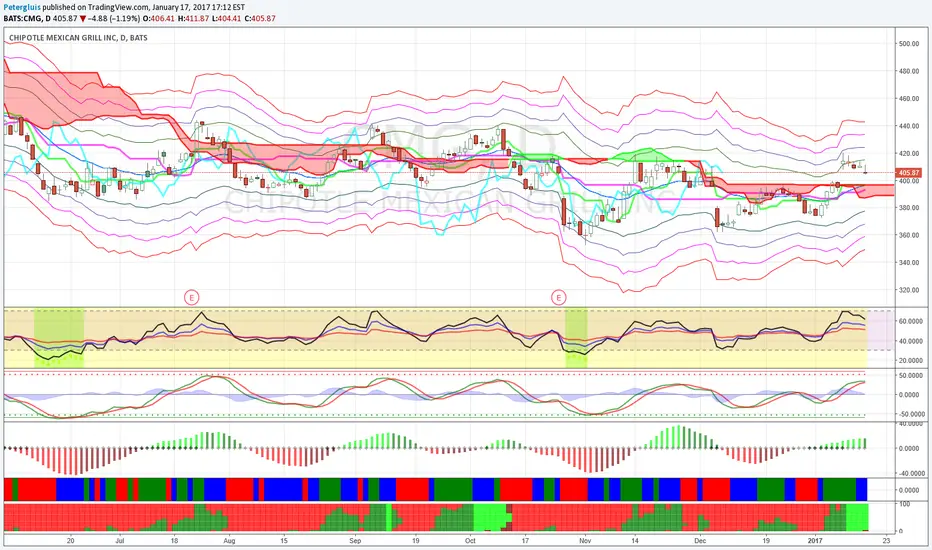
Task: Click the 340.00 price axis label
Action: pos(909,263)
